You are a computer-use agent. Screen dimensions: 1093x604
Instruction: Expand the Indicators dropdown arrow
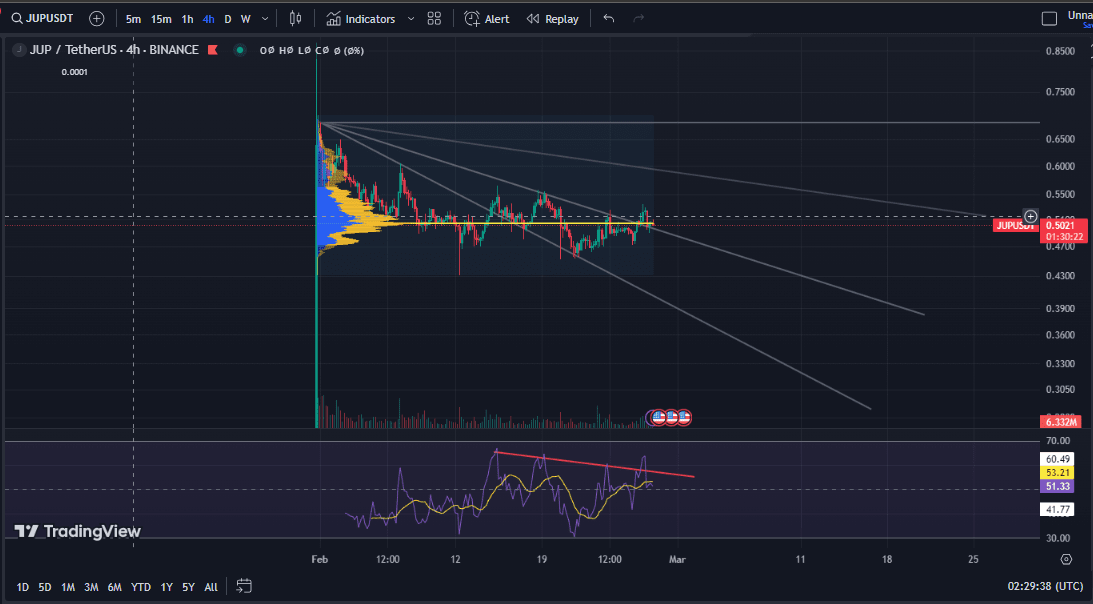410,18
